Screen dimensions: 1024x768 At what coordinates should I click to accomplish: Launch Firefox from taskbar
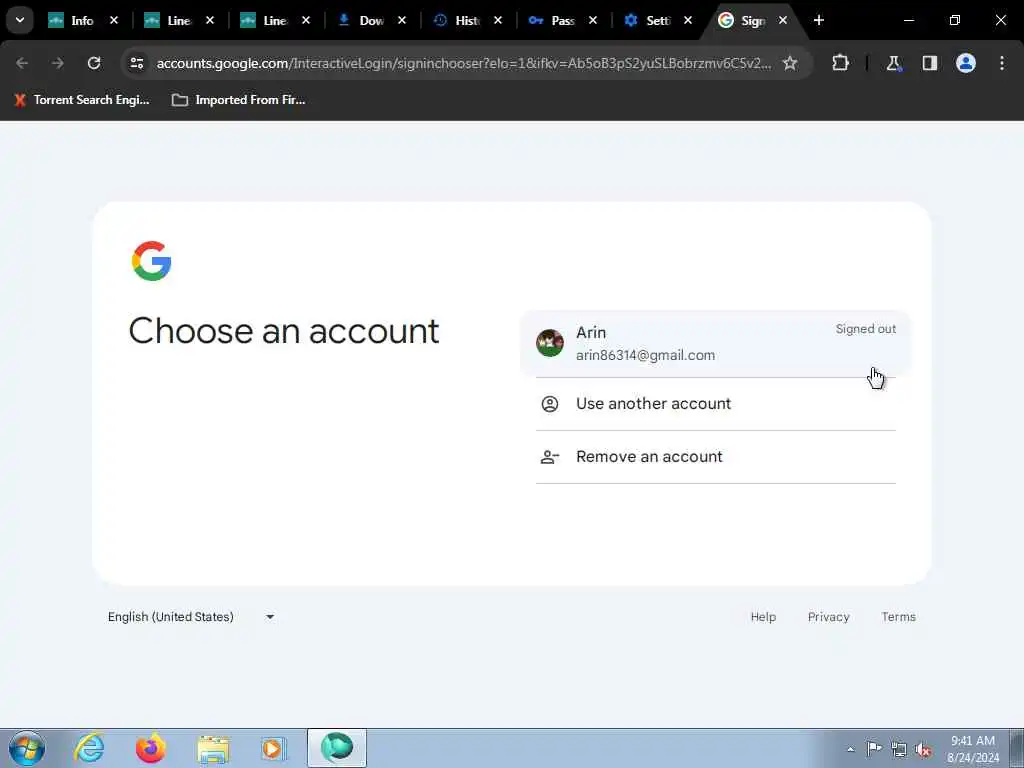click(x=151, y=748)
